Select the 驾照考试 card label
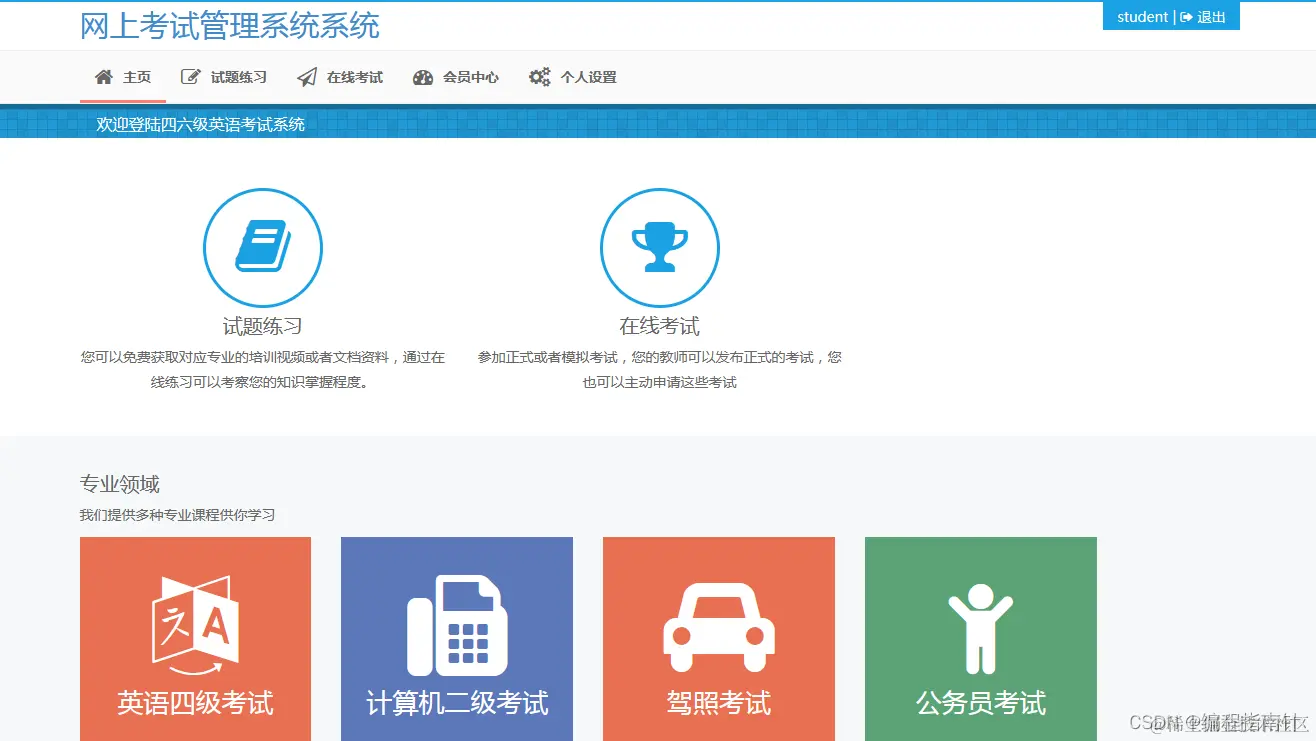The height and width of the screenshot is (741, 1316). 719,703
